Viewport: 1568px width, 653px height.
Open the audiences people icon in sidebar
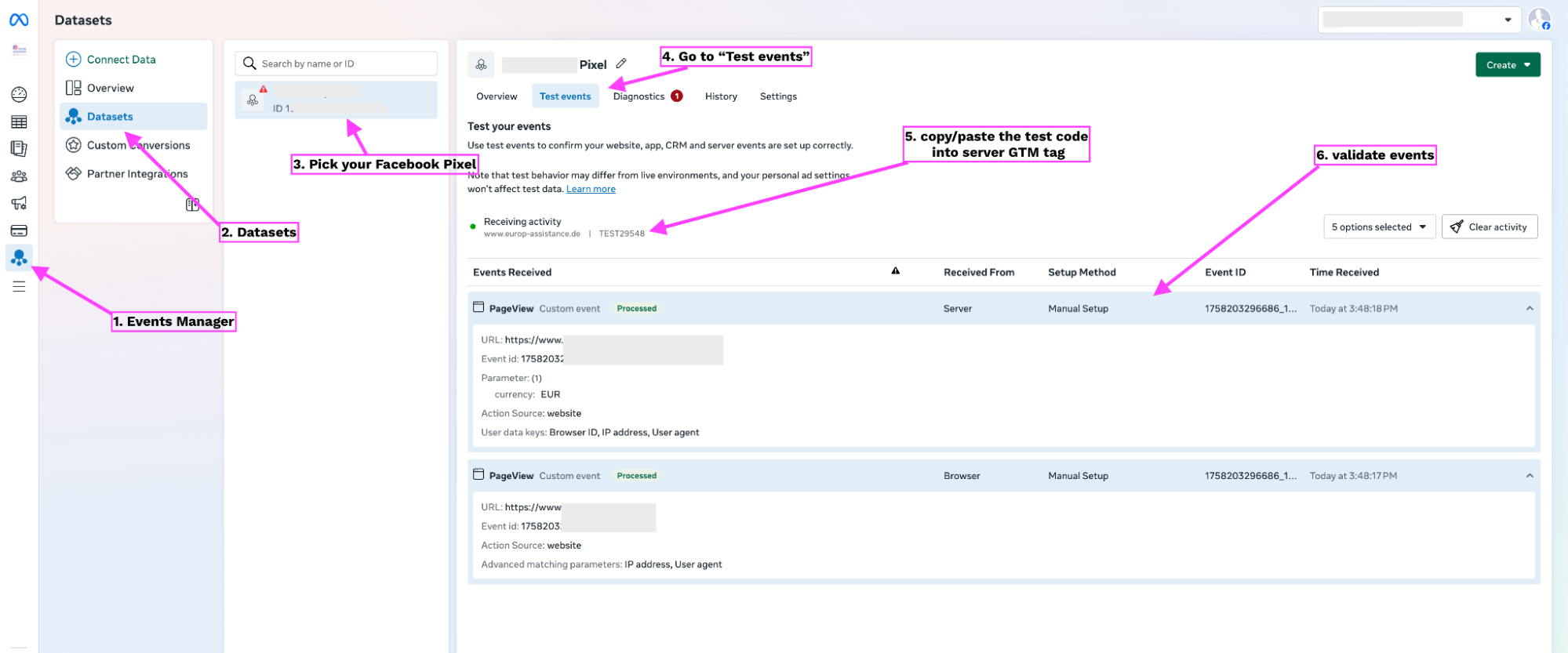19,176
